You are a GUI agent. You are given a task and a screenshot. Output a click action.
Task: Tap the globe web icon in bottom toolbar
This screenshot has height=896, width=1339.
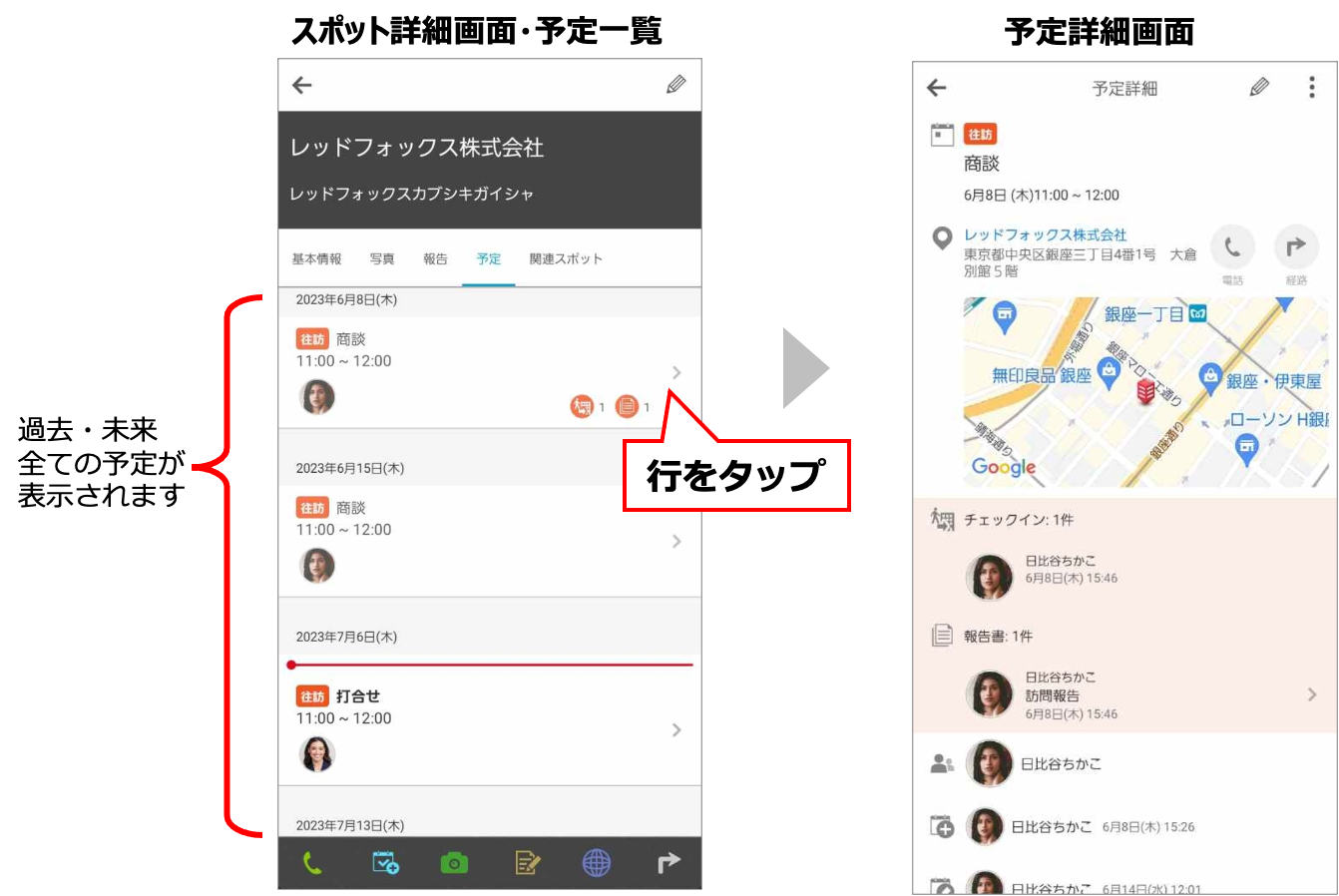pos(597,863)
